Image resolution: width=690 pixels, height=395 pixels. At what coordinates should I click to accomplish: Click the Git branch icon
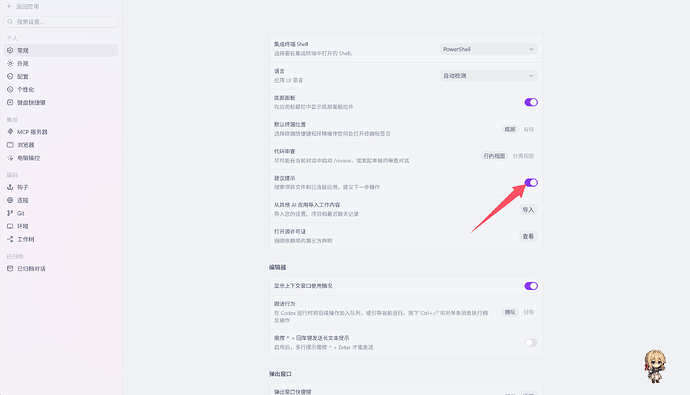[x=10, y=213]
